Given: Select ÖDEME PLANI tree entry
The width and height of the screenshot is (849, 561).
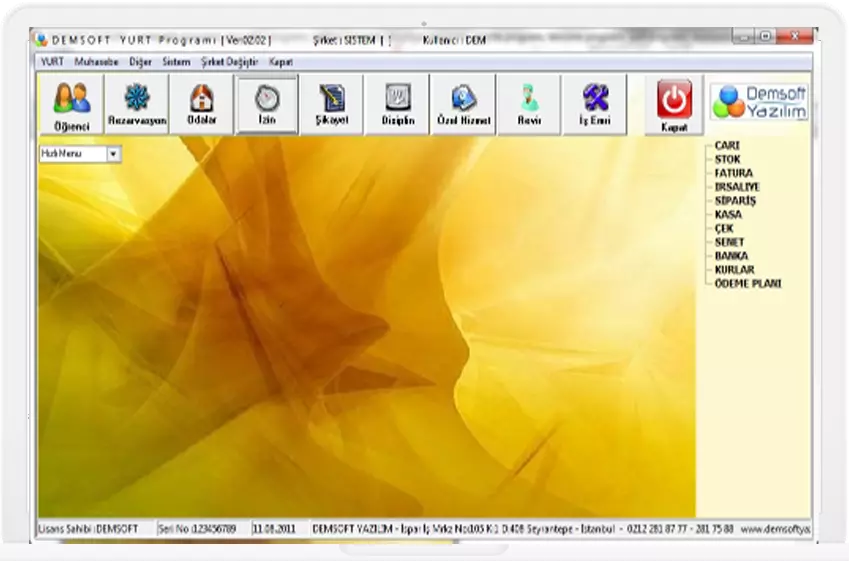Looking at the screenshot, I should tap(748, 284).
